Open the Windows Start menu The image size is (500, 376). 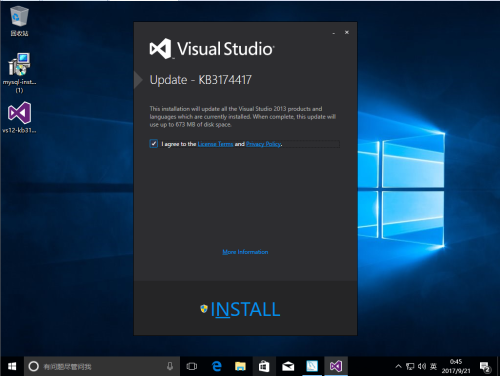(12, 366)
